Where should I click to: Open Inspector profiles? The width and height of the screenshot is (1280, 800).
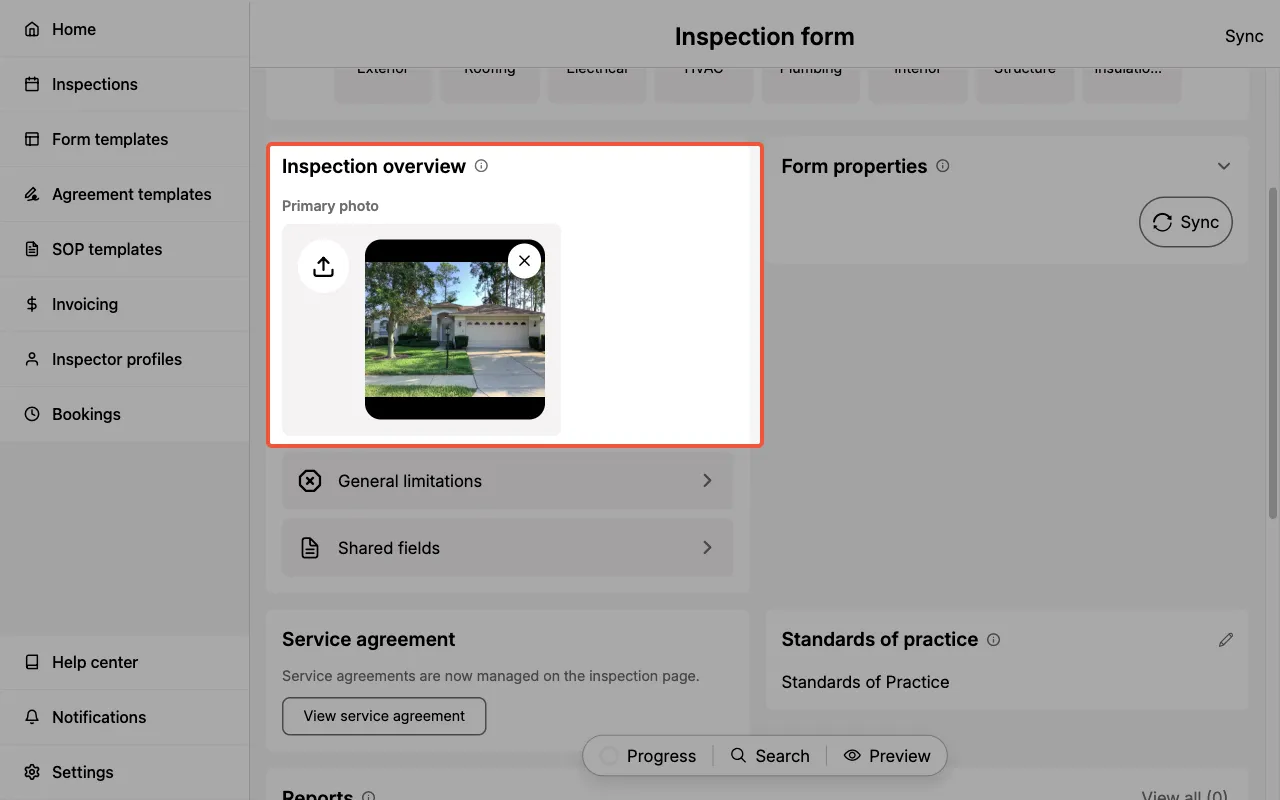124,359
